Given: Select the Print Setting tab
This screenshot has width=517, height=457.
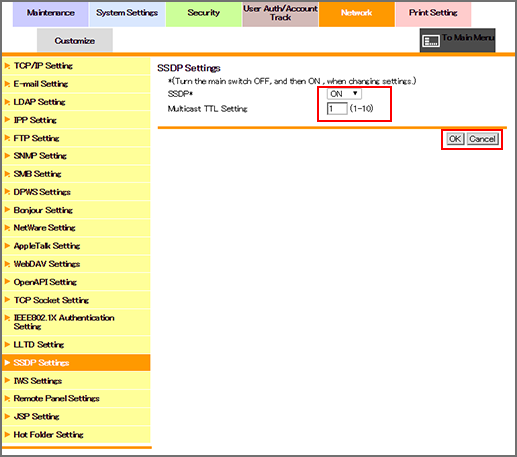Looking at the screenshot, I should coord(433,14).
